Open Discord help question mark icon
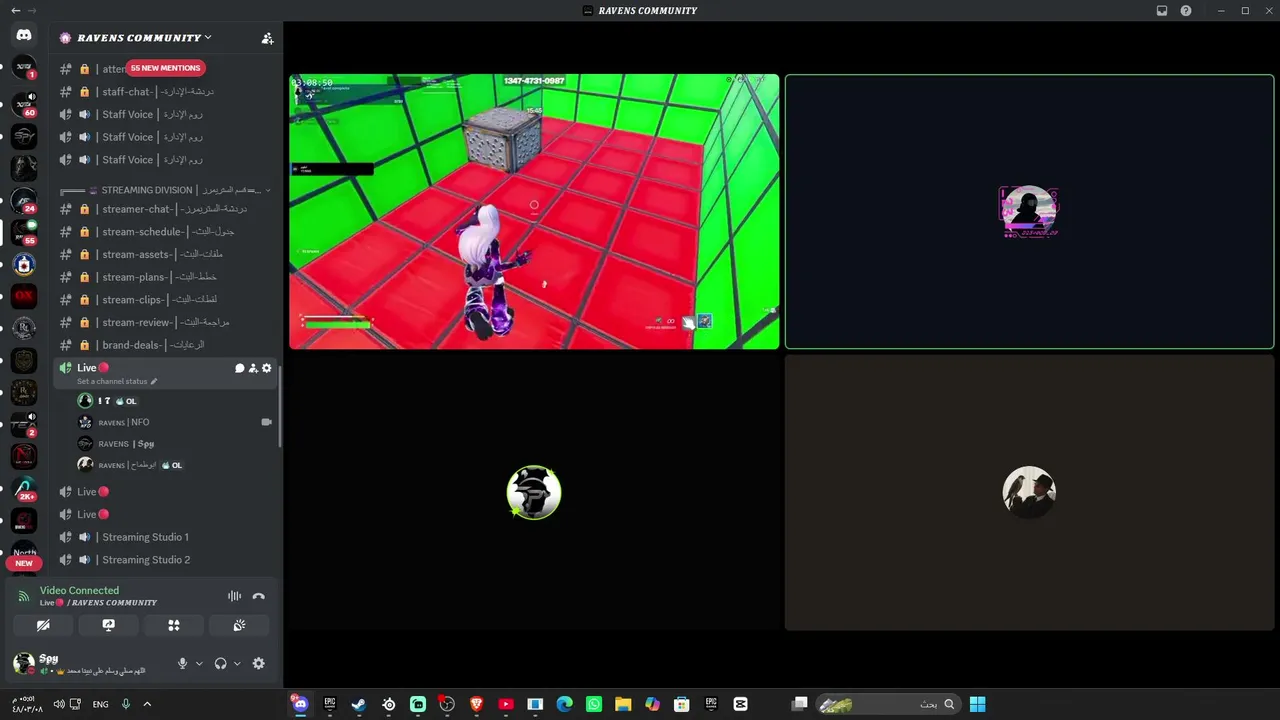Image resolution: width=1280 pixels, height=720 pixels. (x=1186, y=11)
